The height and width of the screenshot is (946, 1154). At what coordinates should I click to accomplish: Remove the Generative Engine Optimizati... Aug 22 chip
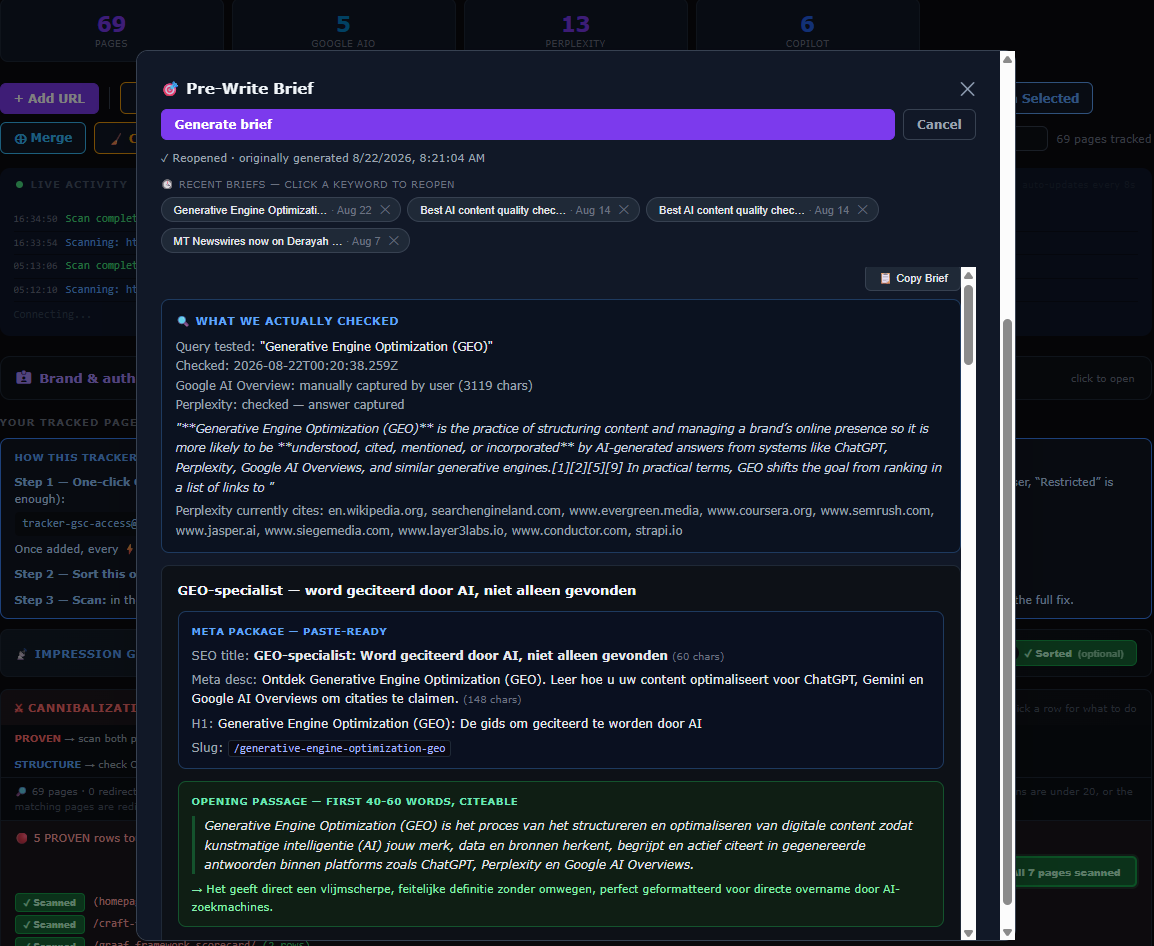tap(385, 210)
